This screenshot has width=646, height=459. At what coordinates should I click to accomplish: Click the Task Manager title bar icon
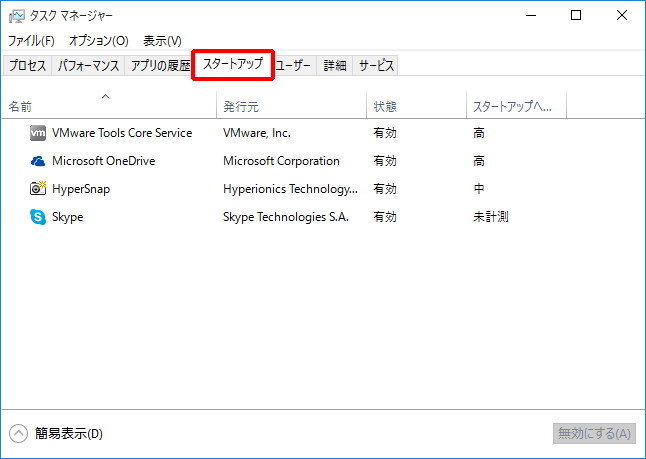[16, 16]
